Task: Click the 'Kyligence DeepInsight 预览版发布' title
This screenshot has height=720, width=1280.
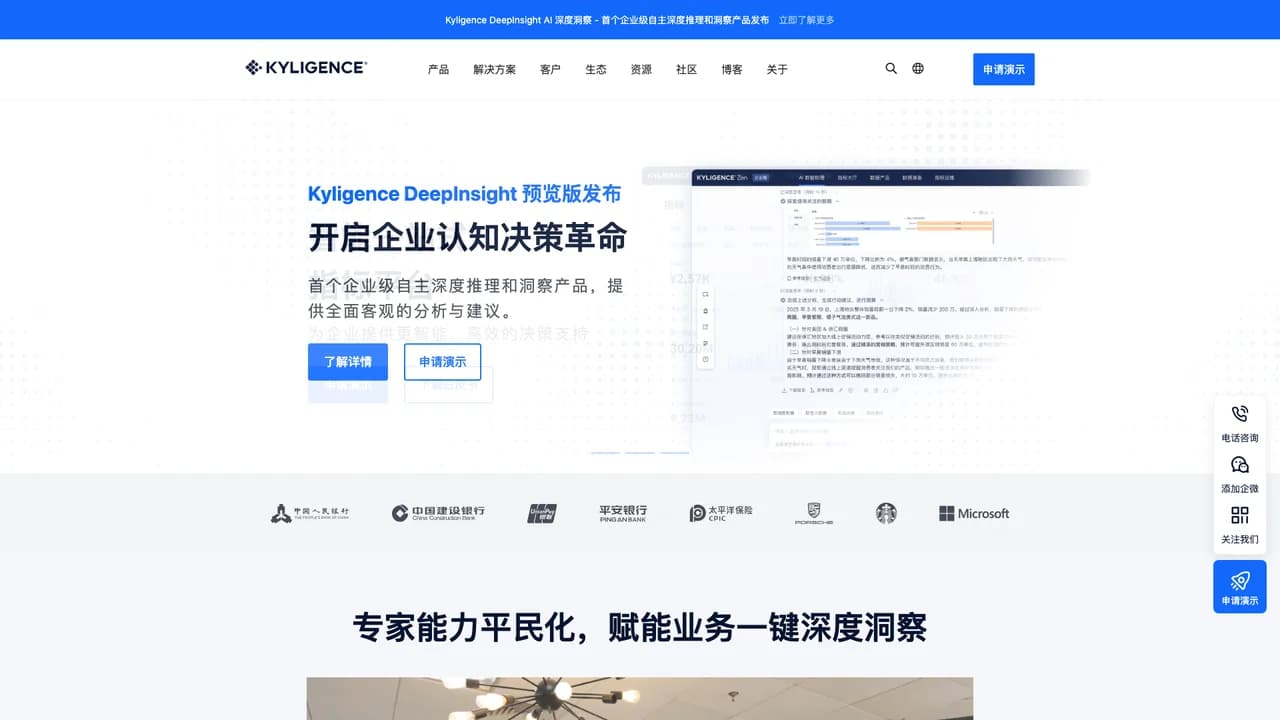Action: [x=464, y=194]
